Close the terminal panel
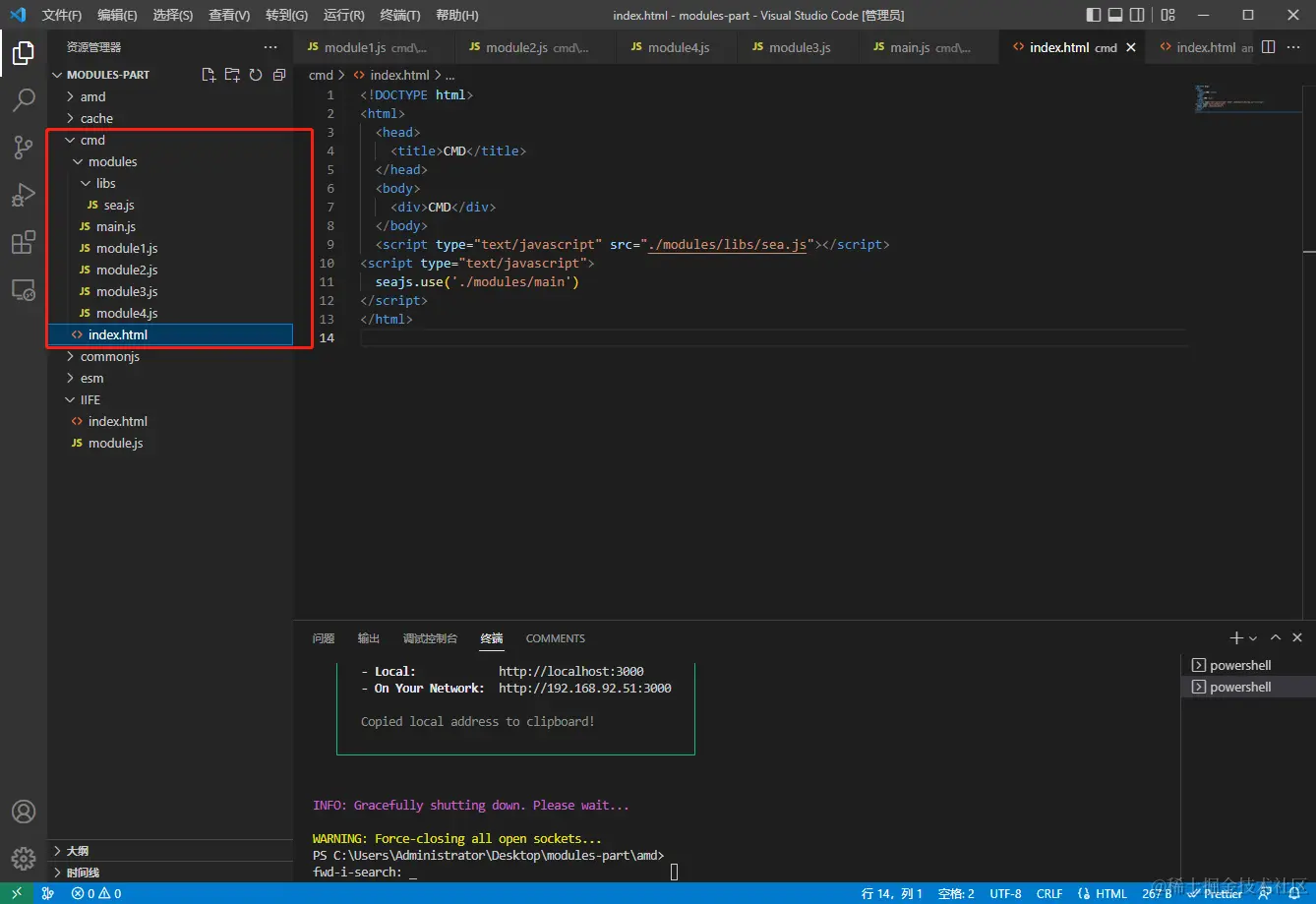Screen dimensions: 1316x904 [1297, 638]
